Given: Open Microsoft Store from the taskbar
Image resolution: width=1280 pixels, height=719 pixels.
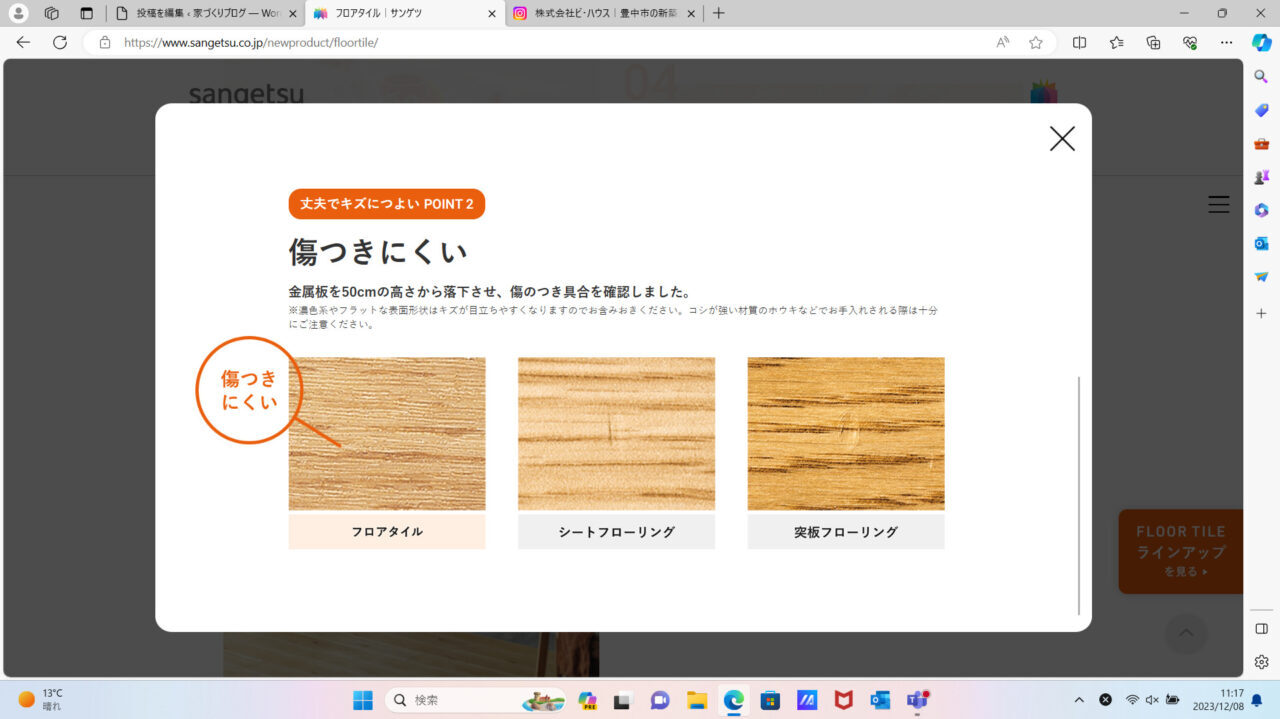Looking at the screenshot, I should coord(770,700).
